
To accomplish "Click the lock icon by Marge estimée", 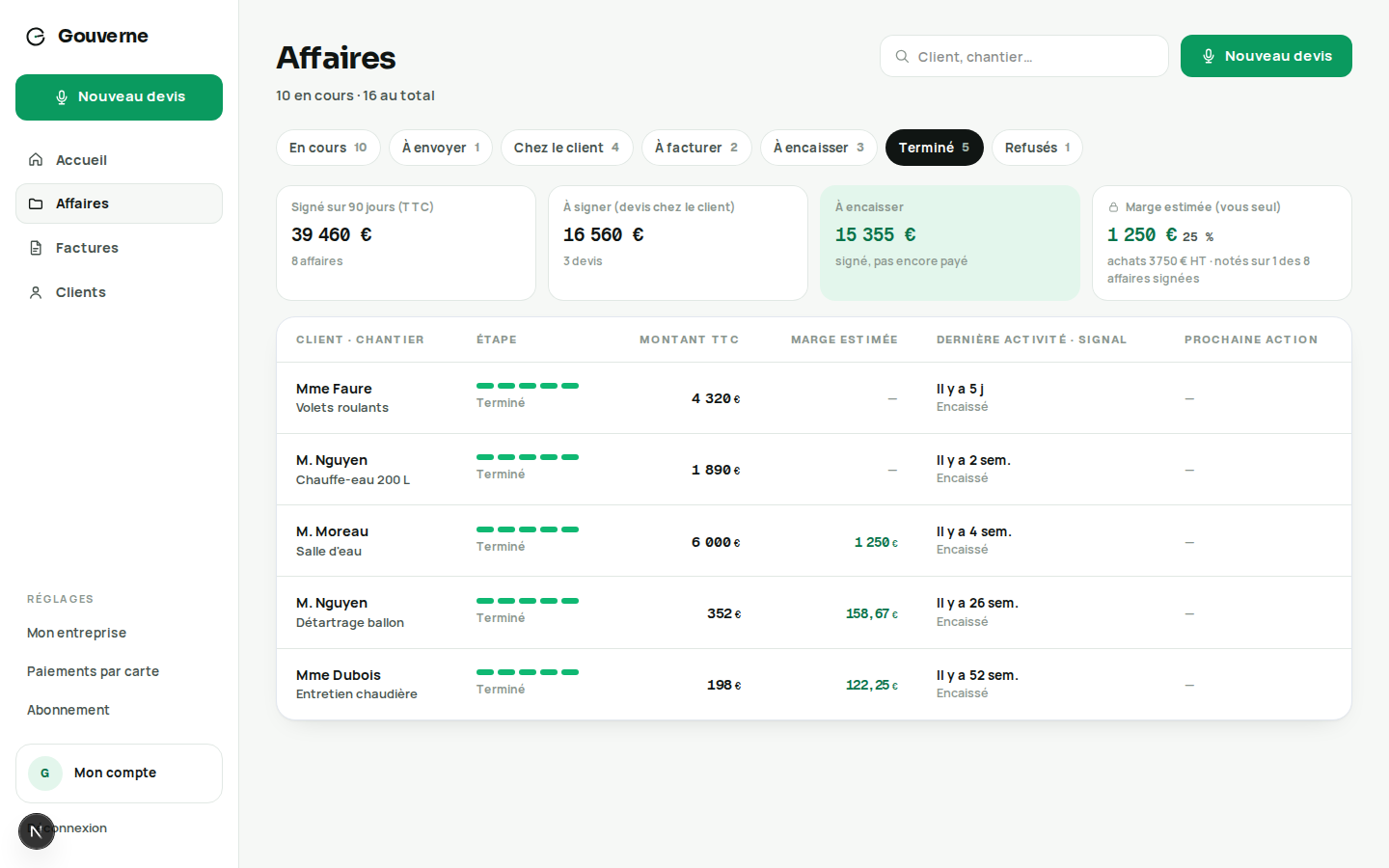I will click(x=1113, y=207).
